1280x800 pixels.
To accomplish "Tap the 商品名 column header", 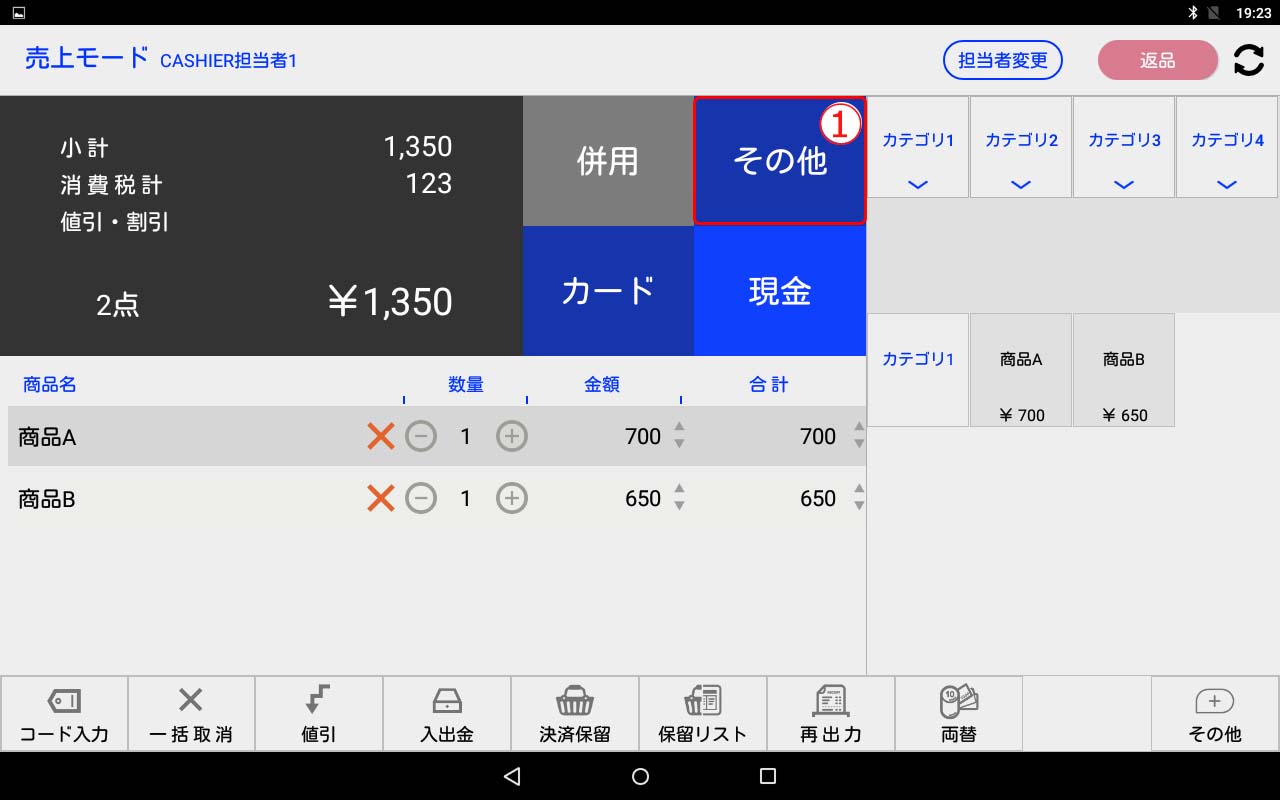I will click(x=50, y=385).
